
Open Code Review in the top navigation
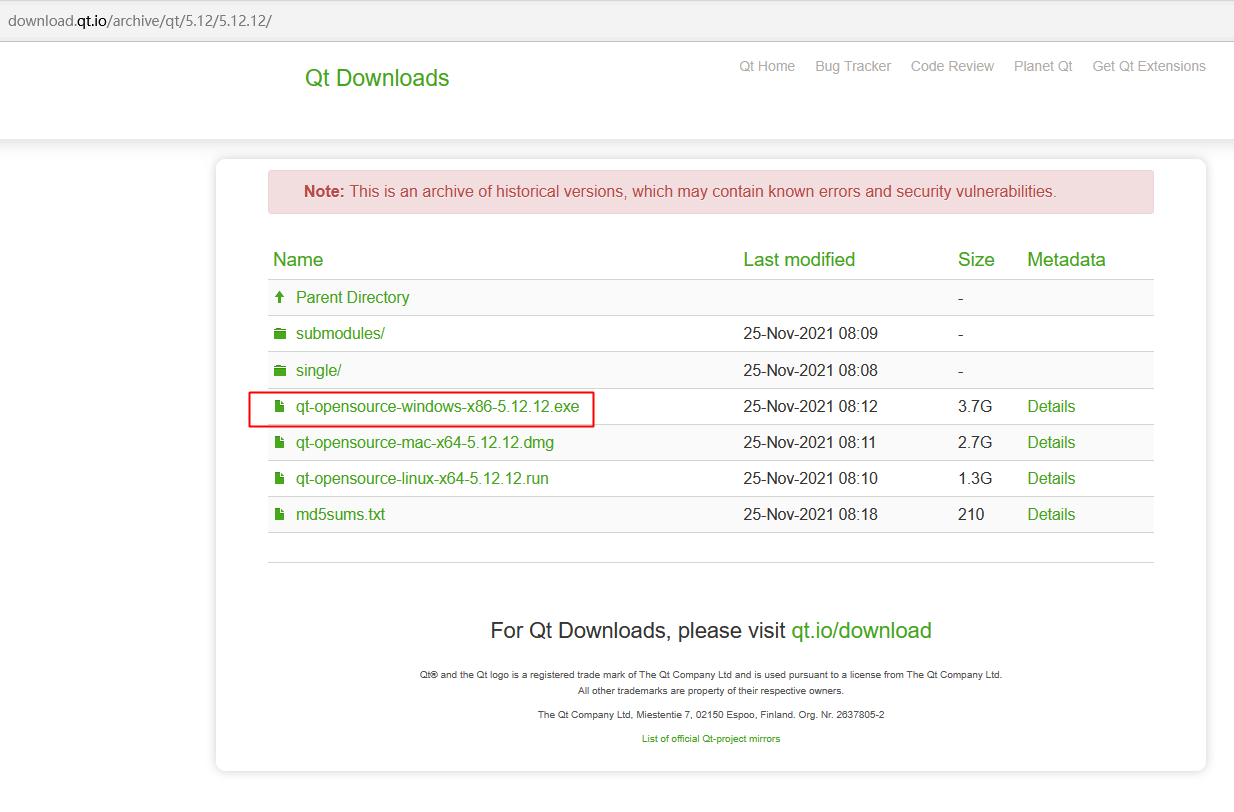952,66
